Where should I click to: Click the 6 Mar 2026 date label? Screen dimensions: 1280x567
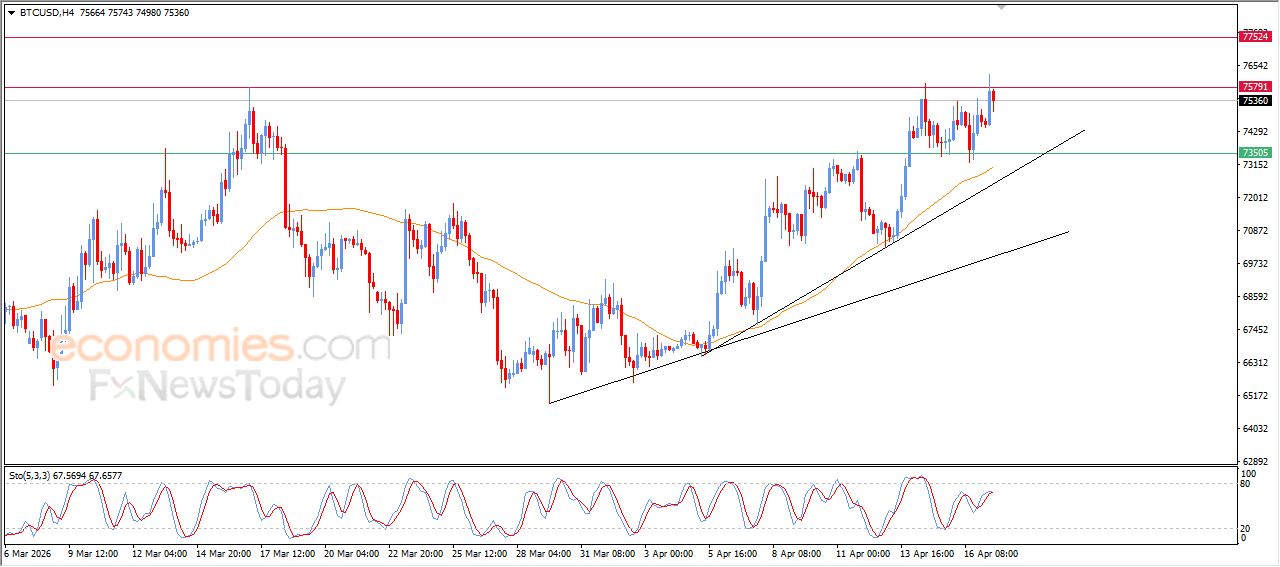[x=26, y=553]
